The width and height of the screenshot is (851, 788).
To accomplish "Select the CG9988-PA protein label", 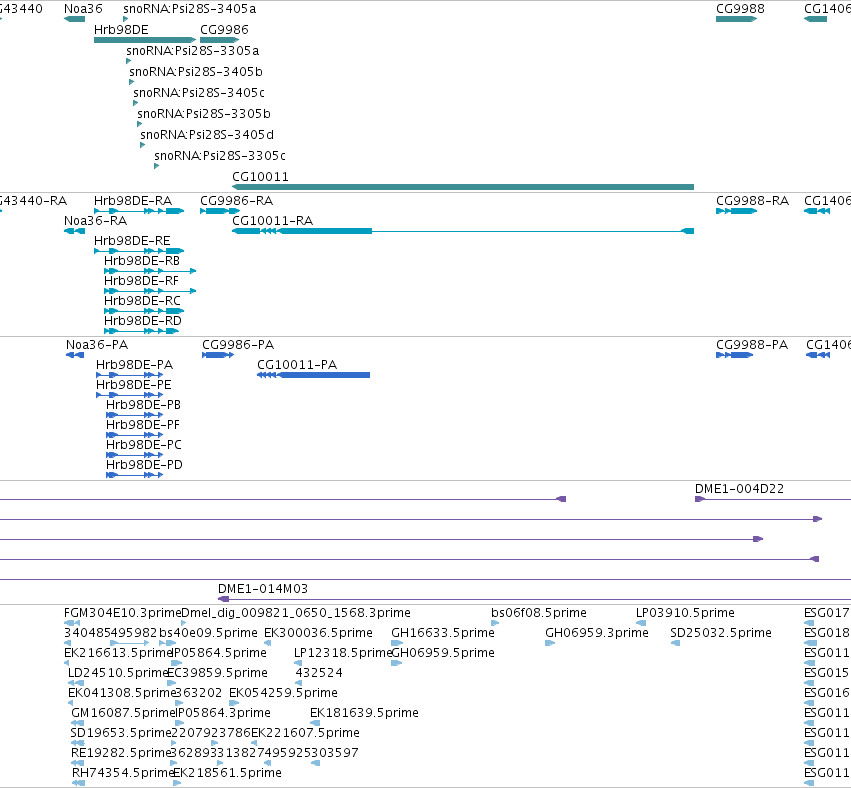I will (x=752, y=345).
